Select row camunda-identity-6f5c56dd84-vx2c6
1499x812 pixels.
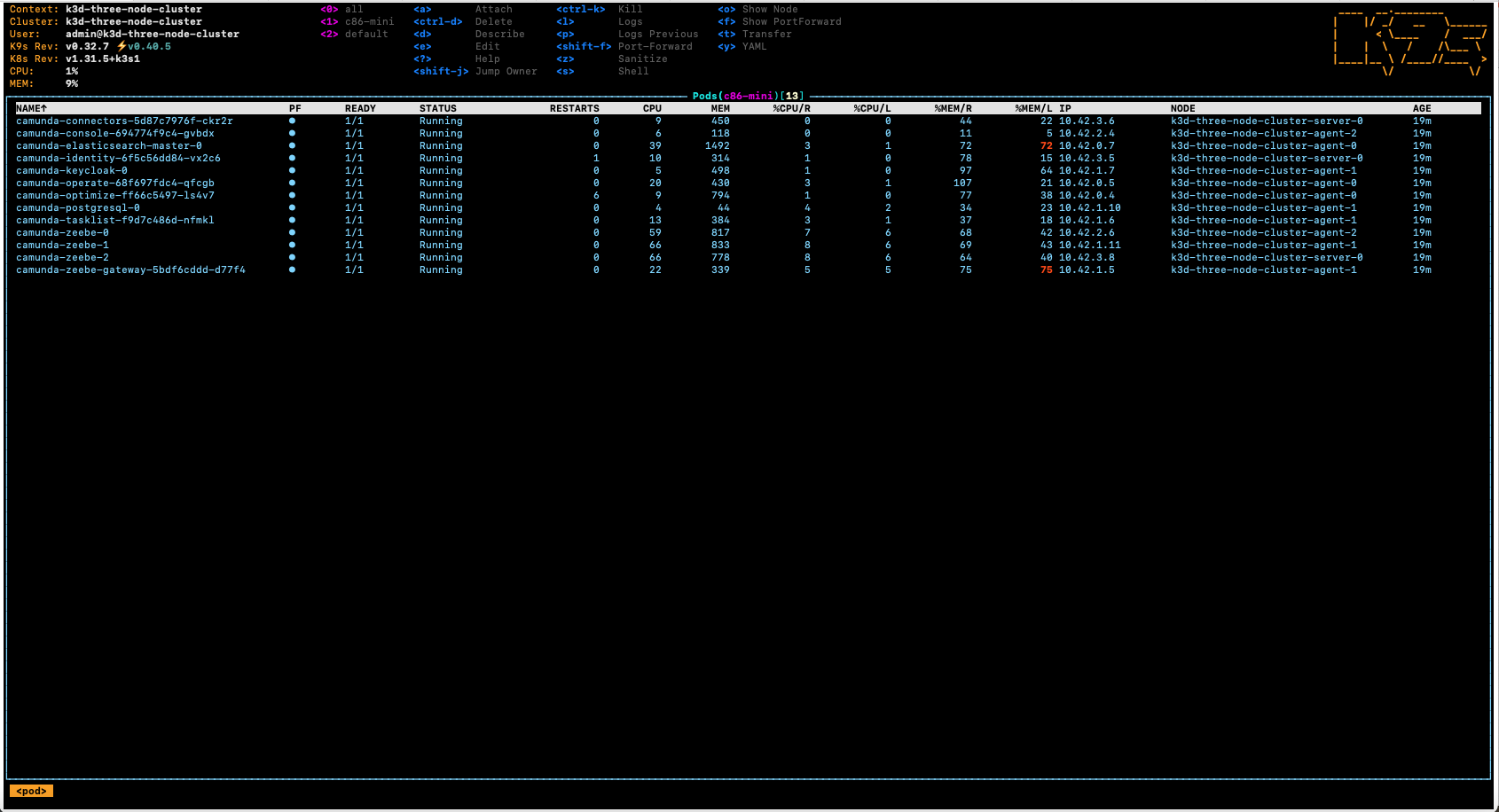(x=748, y=158)
